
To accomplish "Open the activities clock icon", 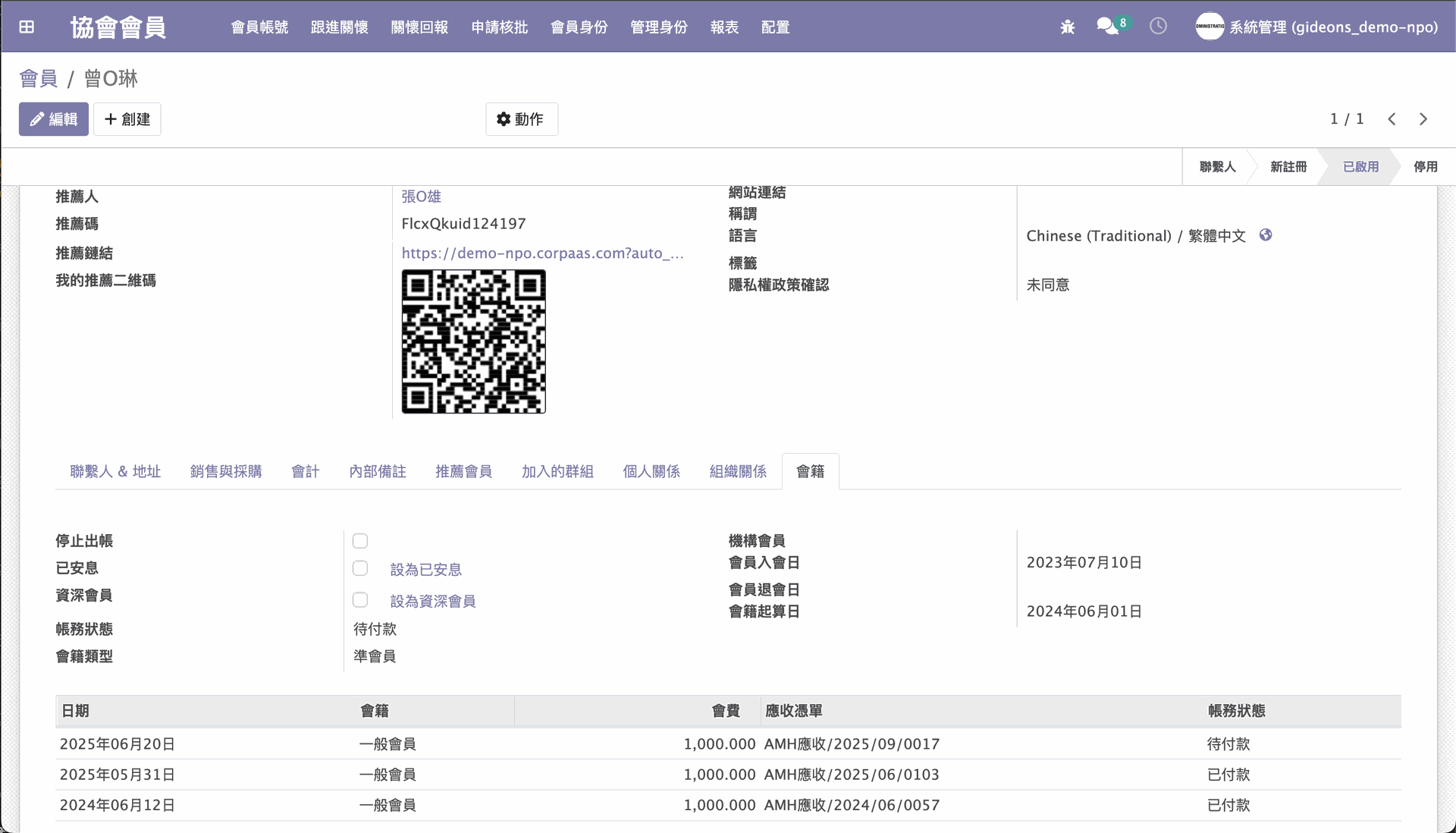I will (x=1158, y=27).
